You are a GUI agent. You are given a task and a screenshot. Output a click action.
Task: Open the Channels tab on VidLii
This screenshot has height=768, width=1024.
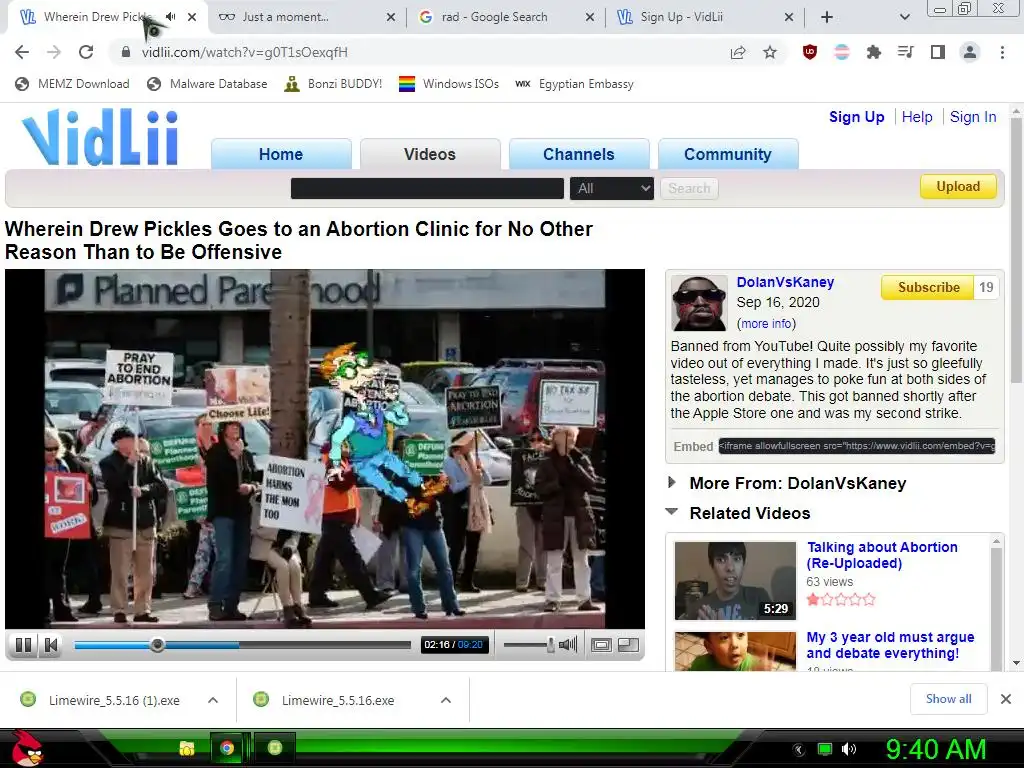579,154
